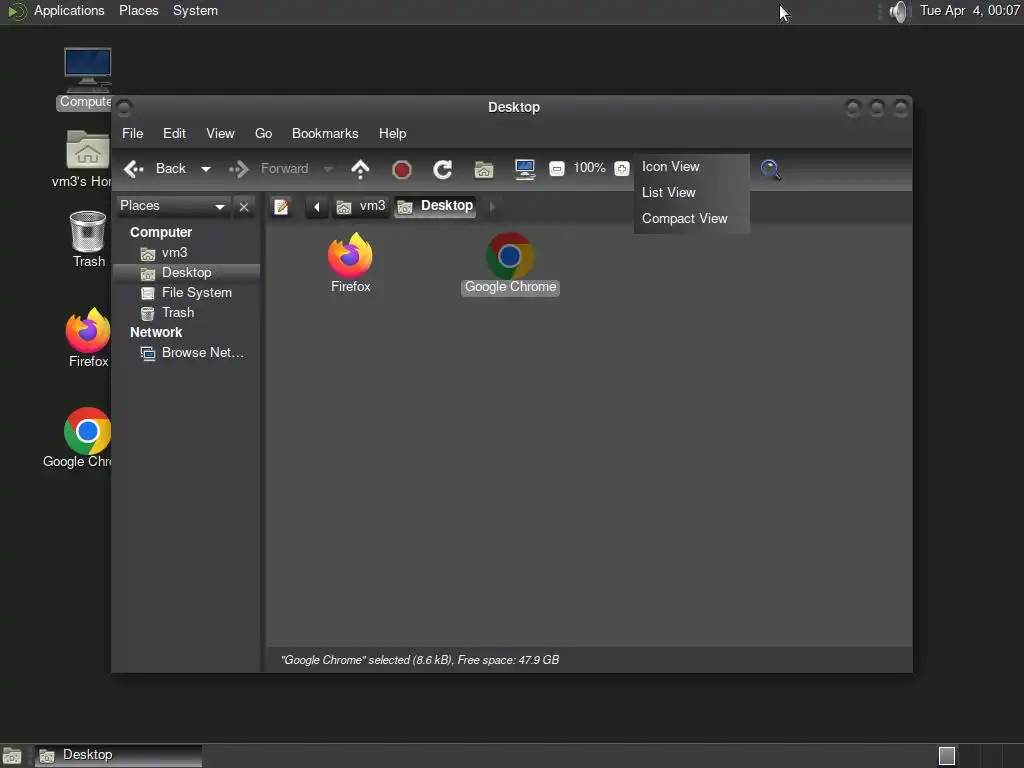This screenshot has height=768, width=1024.
Task: Select vm3 in the Places sidebar
Action: pos(187,253)
